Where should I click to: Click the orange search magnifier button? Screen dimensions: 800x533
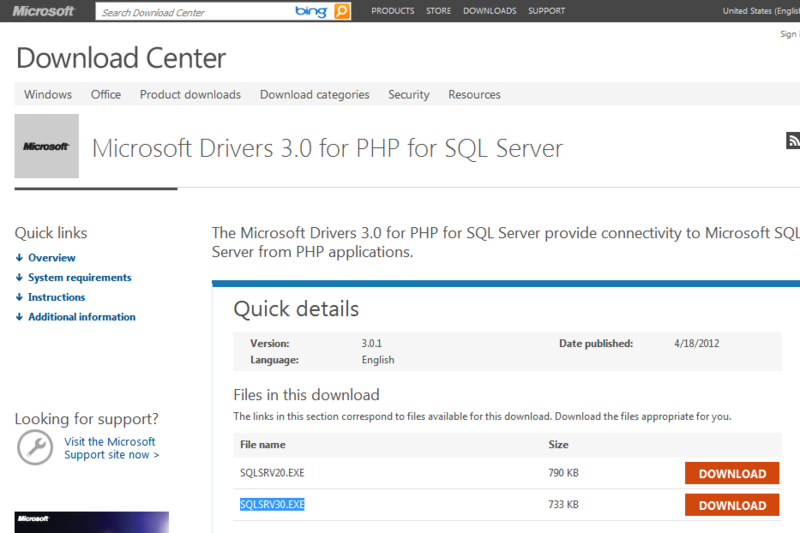tap(342, 11)
